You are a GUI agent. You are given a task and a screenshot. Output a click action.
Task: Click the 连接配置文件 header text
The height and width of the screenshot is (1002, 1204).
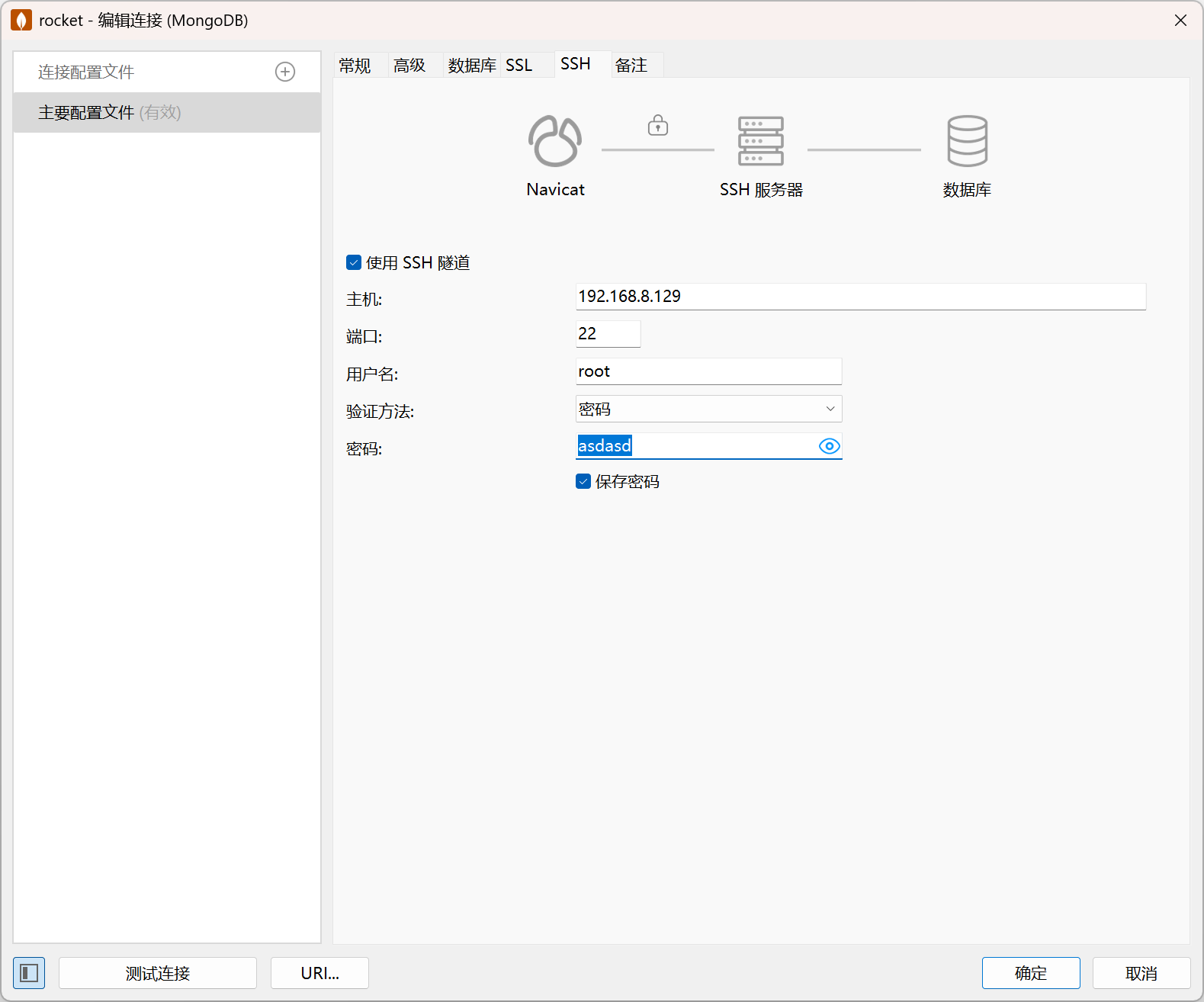pyautogui.click(x=86, y=72)
